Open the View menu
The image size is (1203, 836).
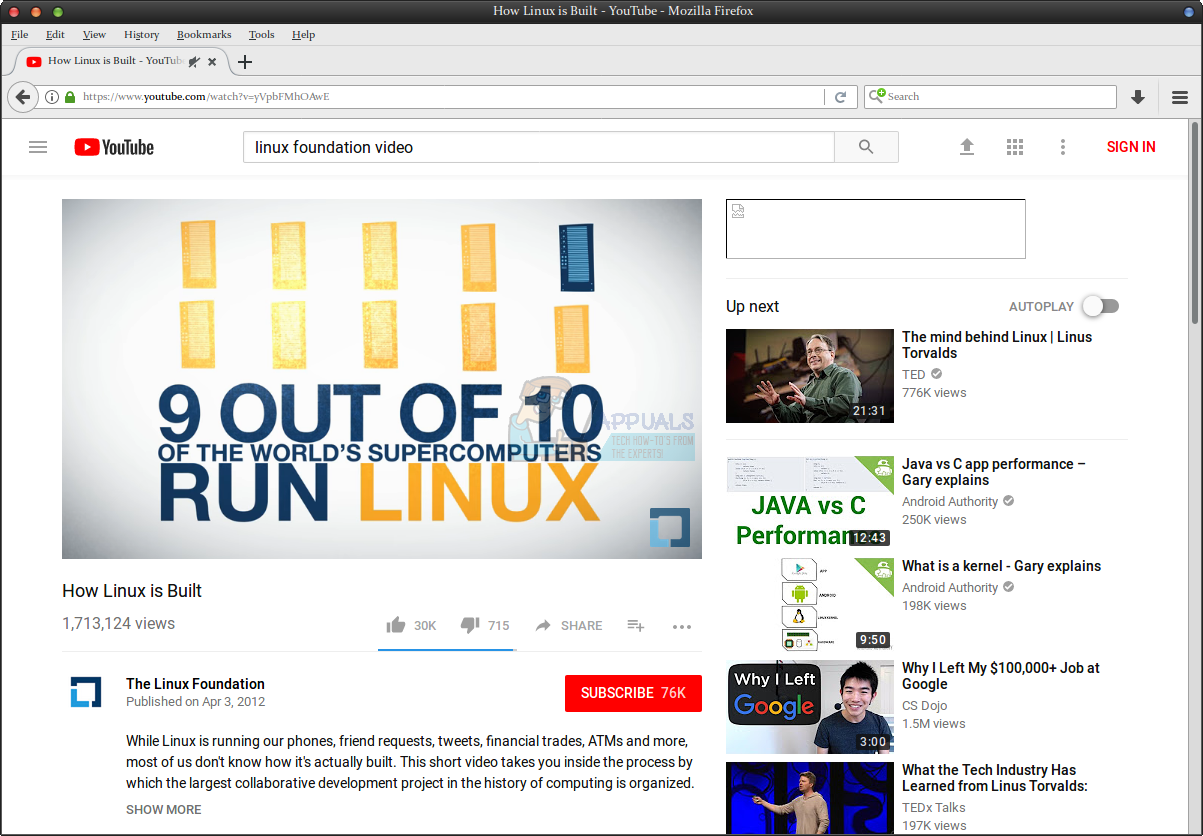[94, 34]
